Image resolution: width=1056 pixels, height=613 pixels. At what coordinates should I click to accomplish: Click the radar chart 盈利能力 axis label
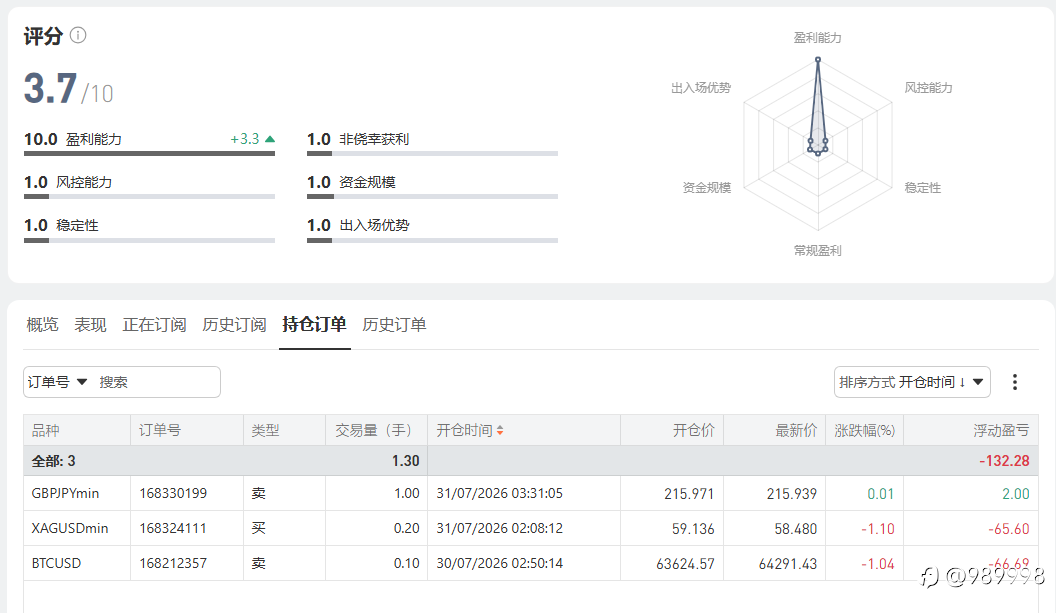tap(818, 38)
